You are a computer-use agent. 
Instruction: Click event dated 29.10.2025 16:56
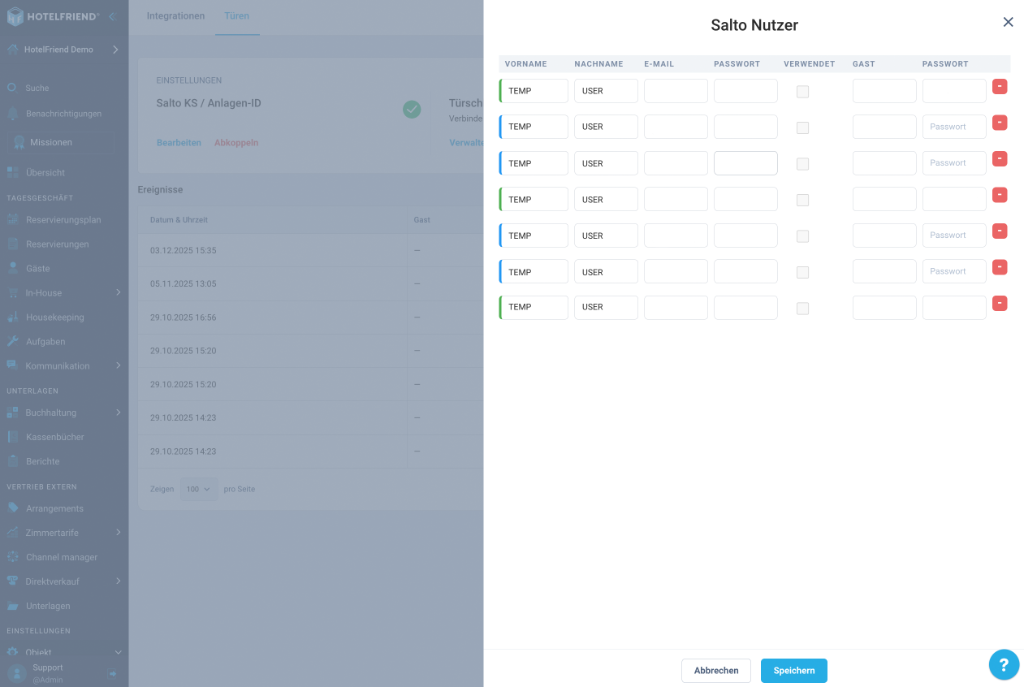coord(183,317)
